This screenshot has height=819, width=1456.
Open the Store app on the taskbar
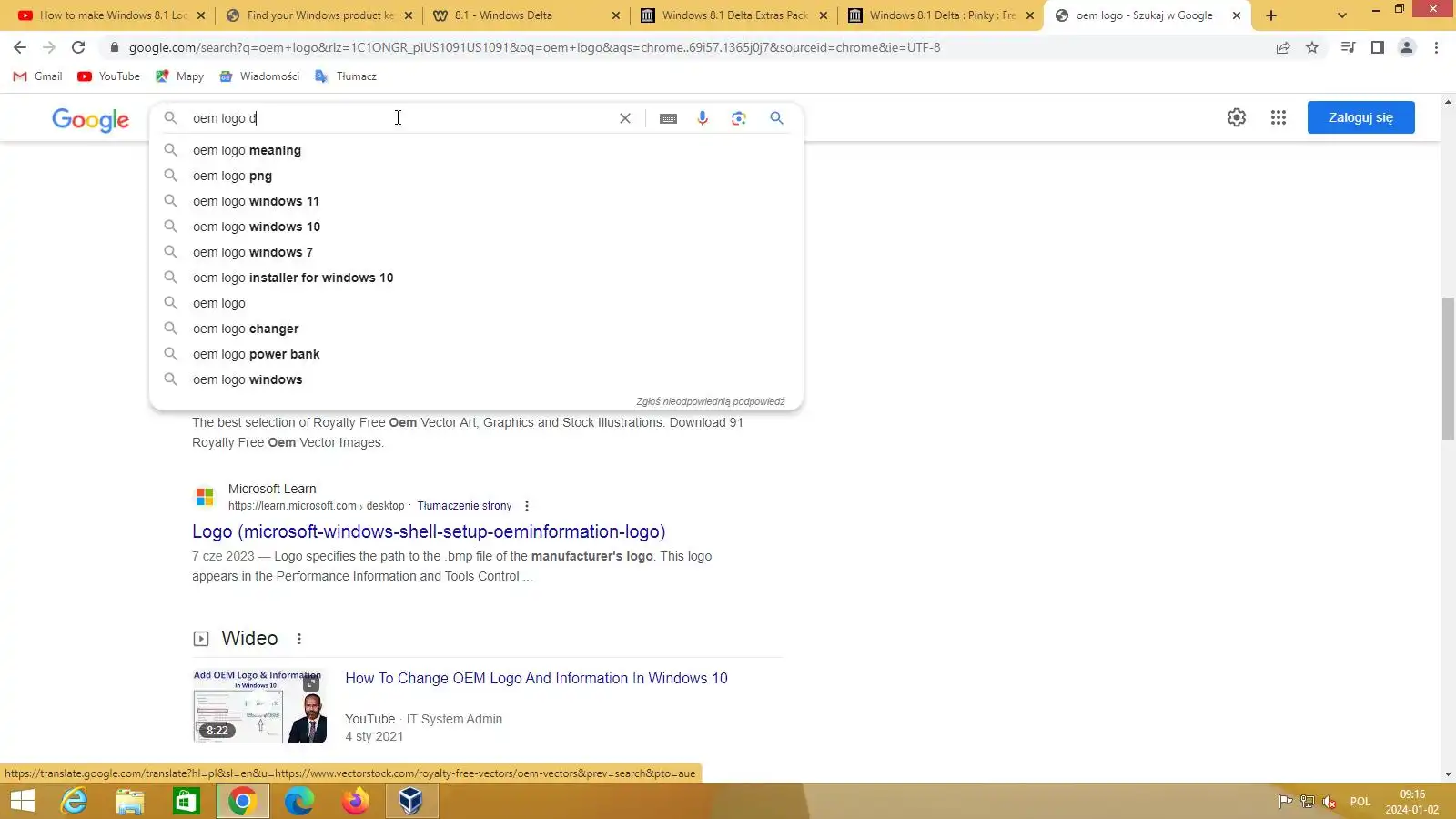pos(187,801)
